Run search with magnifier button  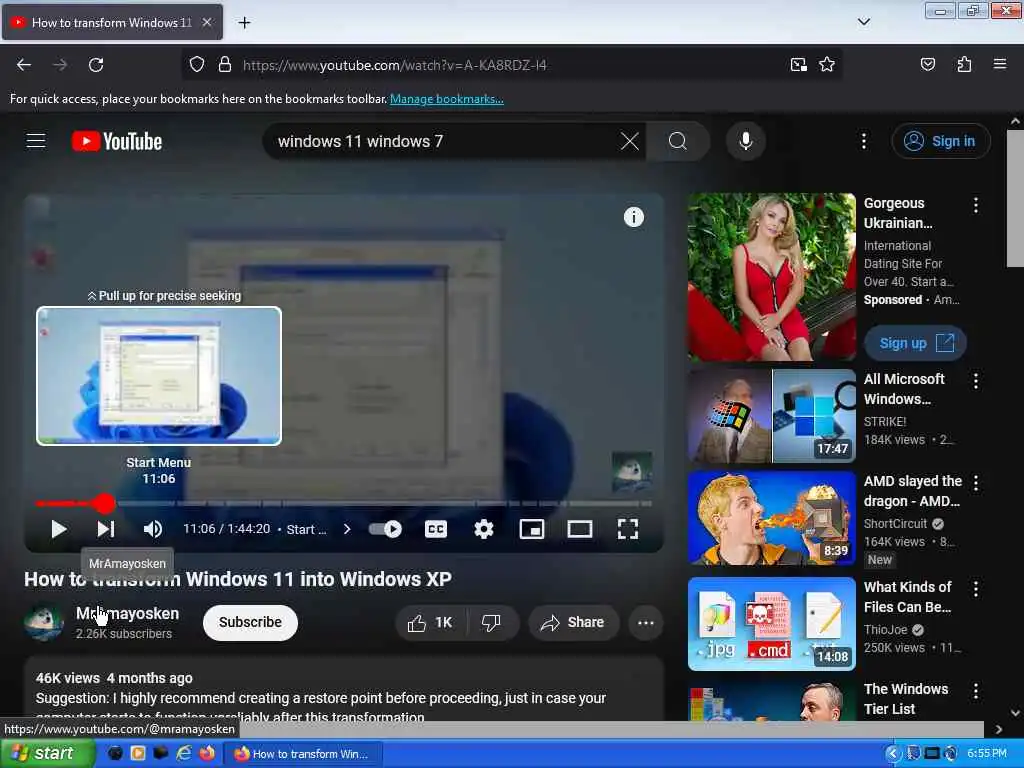[678, 141]
